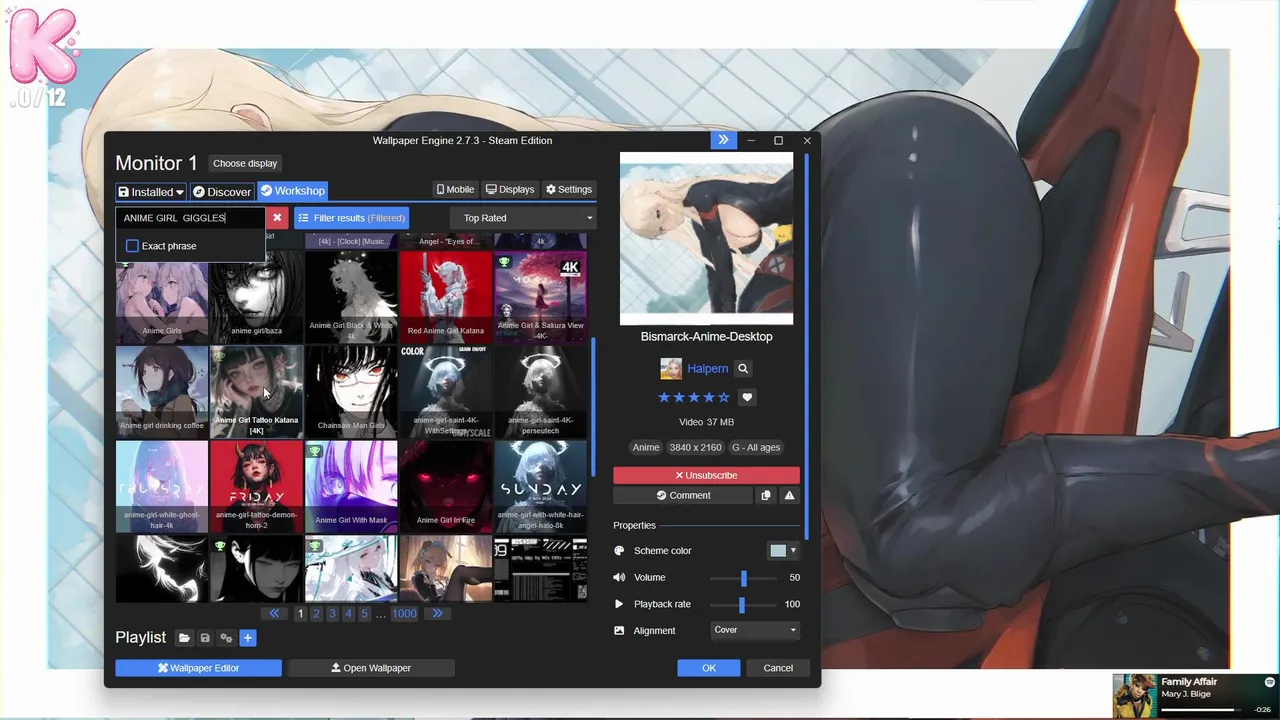Search author Halpern with the magnifier icon

[743, 369]
